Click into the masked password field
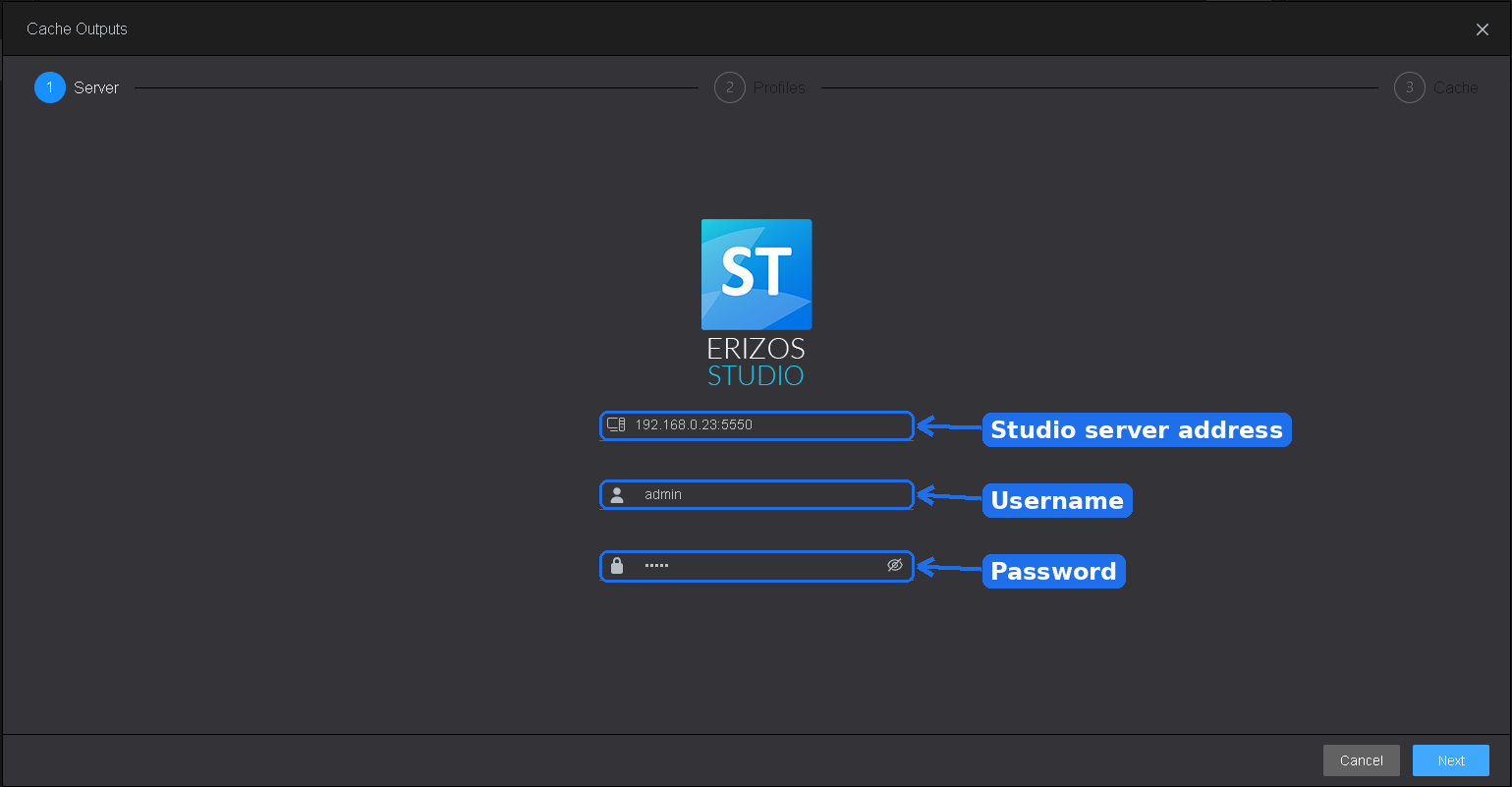 756,566
